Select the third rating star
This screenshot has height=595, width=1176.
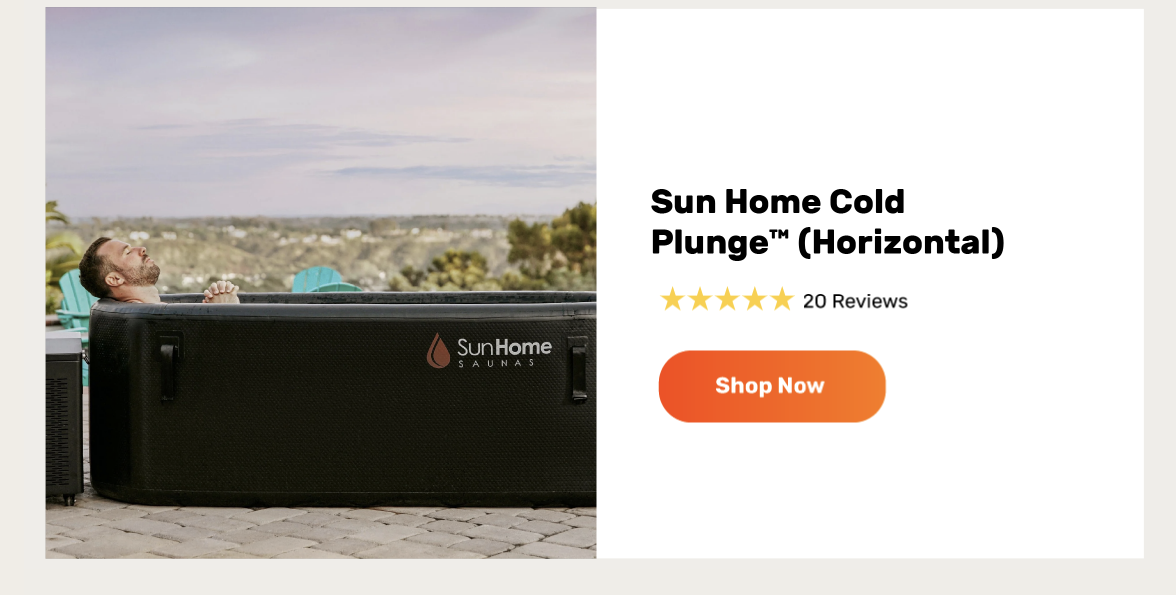727,299
